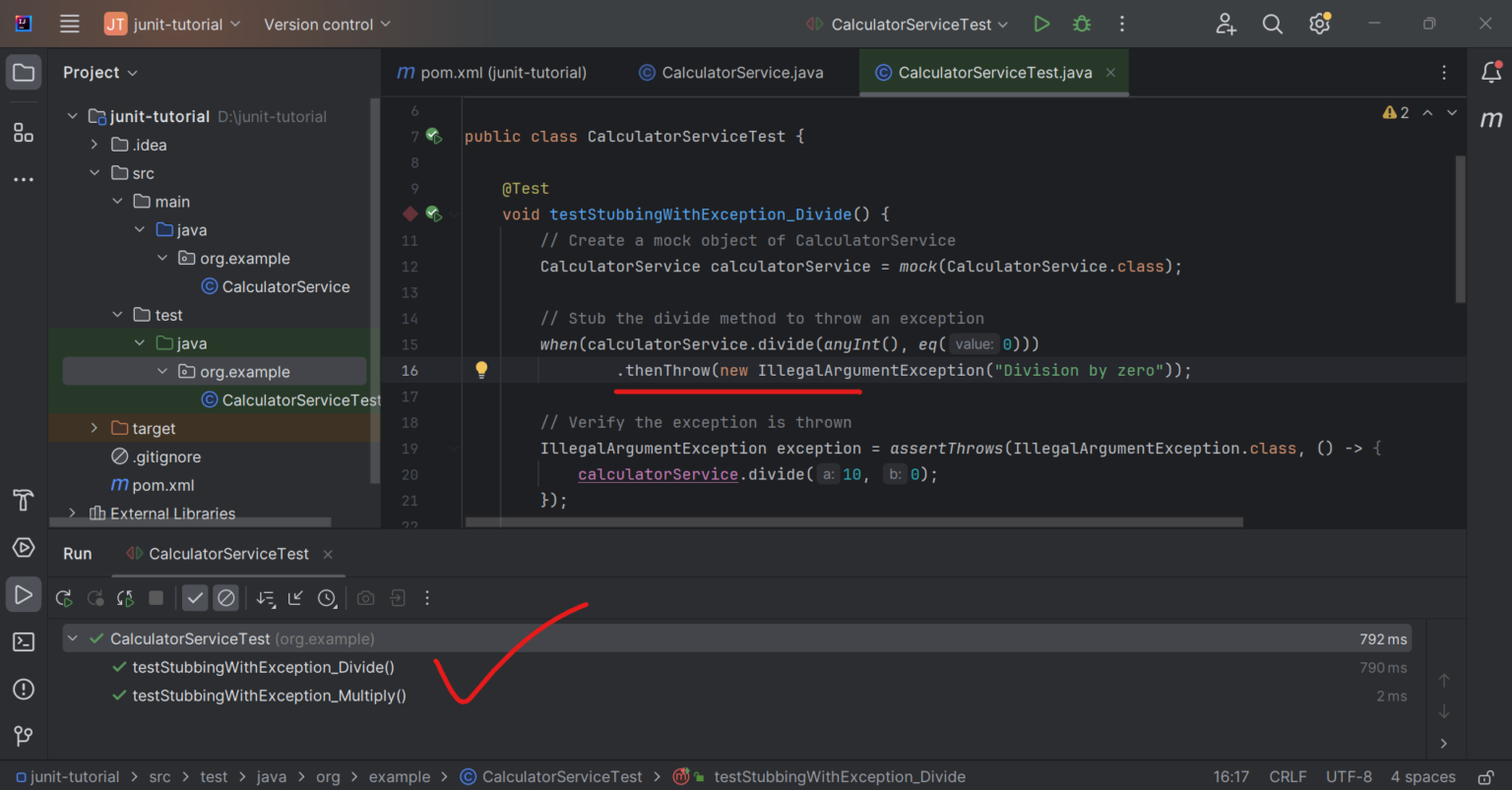Screen dimensions: 1512x790
Task: Collapse the org.example test package node
Action: pos(163,371)
